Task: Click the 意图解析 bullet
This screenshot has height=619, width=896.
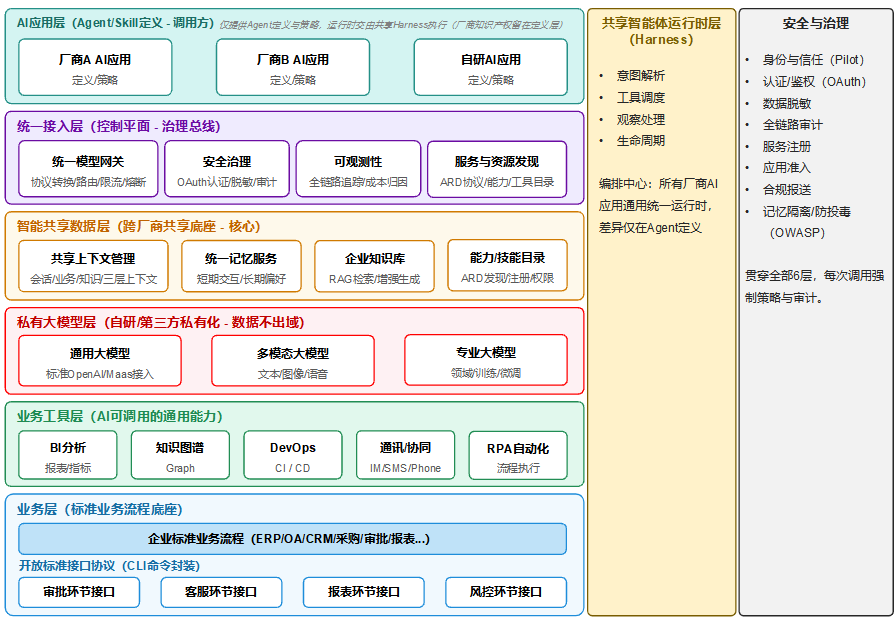Action: [641, 75]
